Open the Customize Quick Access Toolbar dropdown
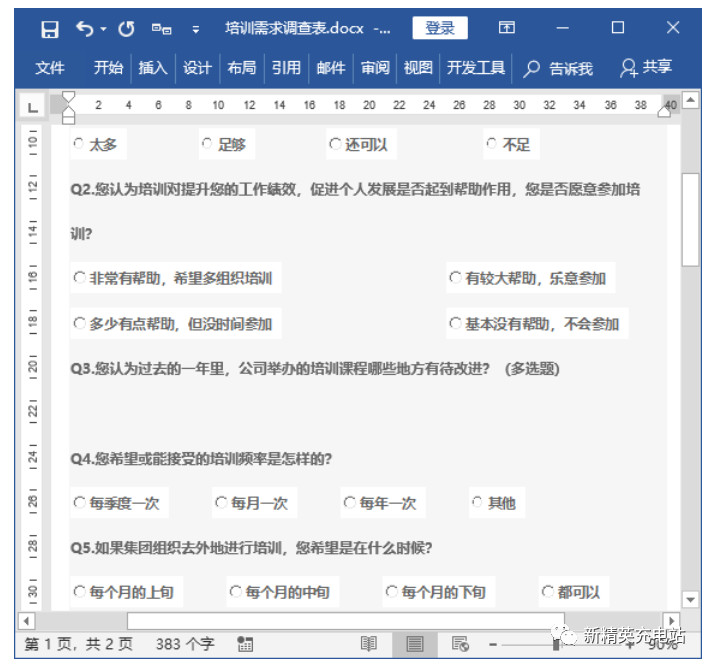 point(196,30)
